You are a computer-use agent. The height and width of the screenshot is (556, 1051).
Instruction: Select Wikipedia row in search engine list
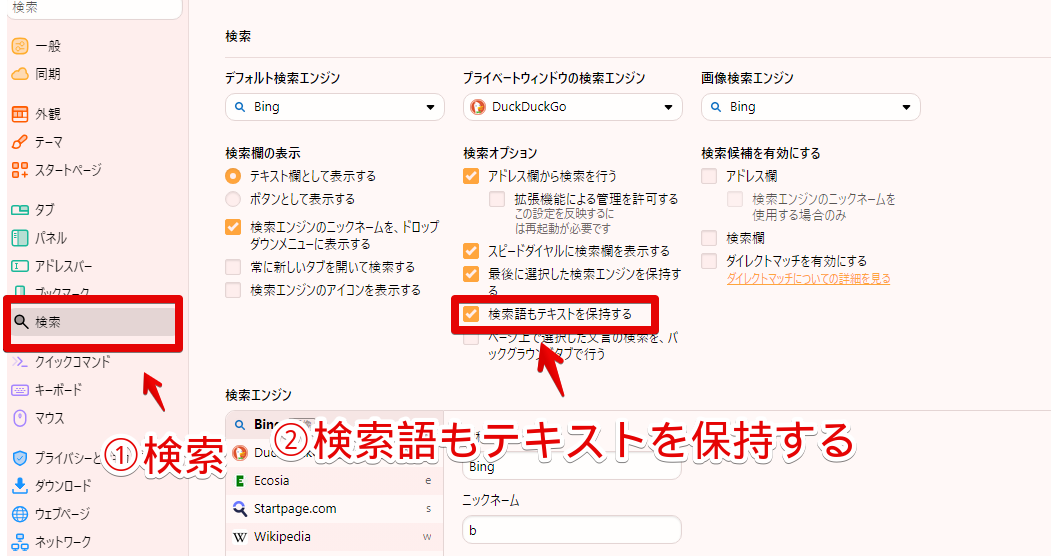(x=334, y=537)
